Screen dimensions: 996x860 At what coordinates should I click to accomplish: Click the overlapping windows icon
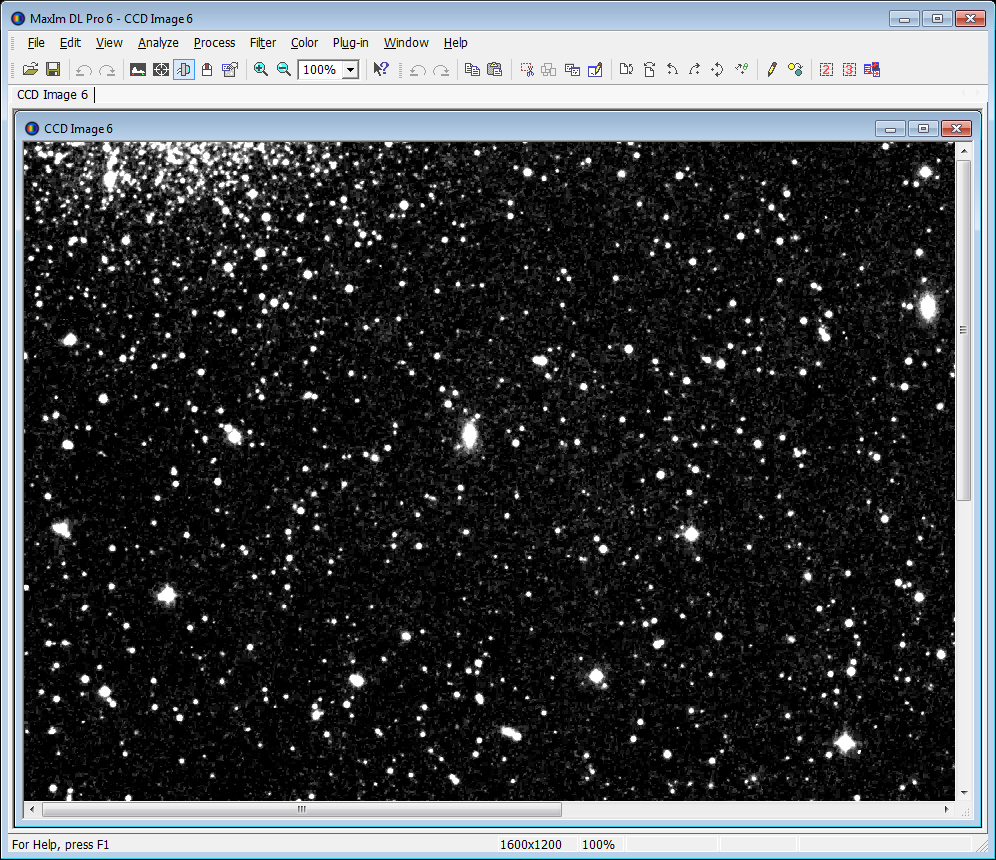click(572, 70)
